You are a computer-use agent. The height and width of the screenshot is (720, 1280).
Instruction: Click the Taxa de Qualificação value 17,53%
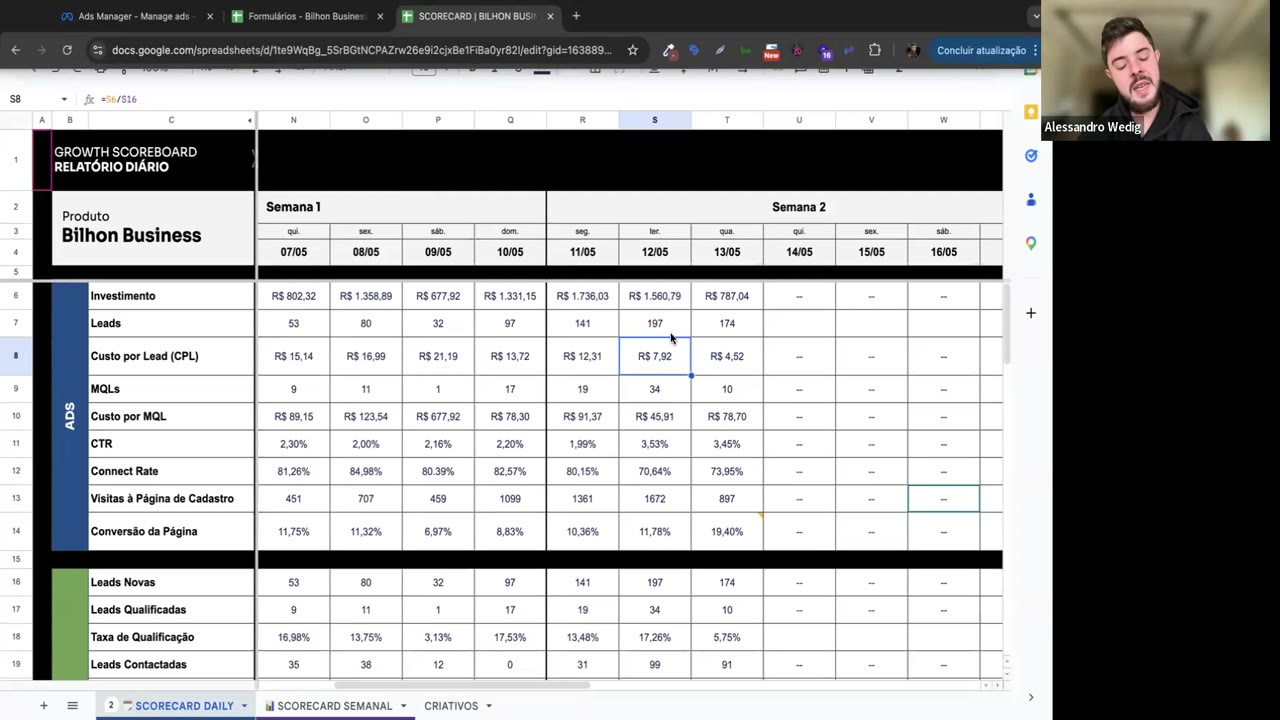[x=510, y=637]
